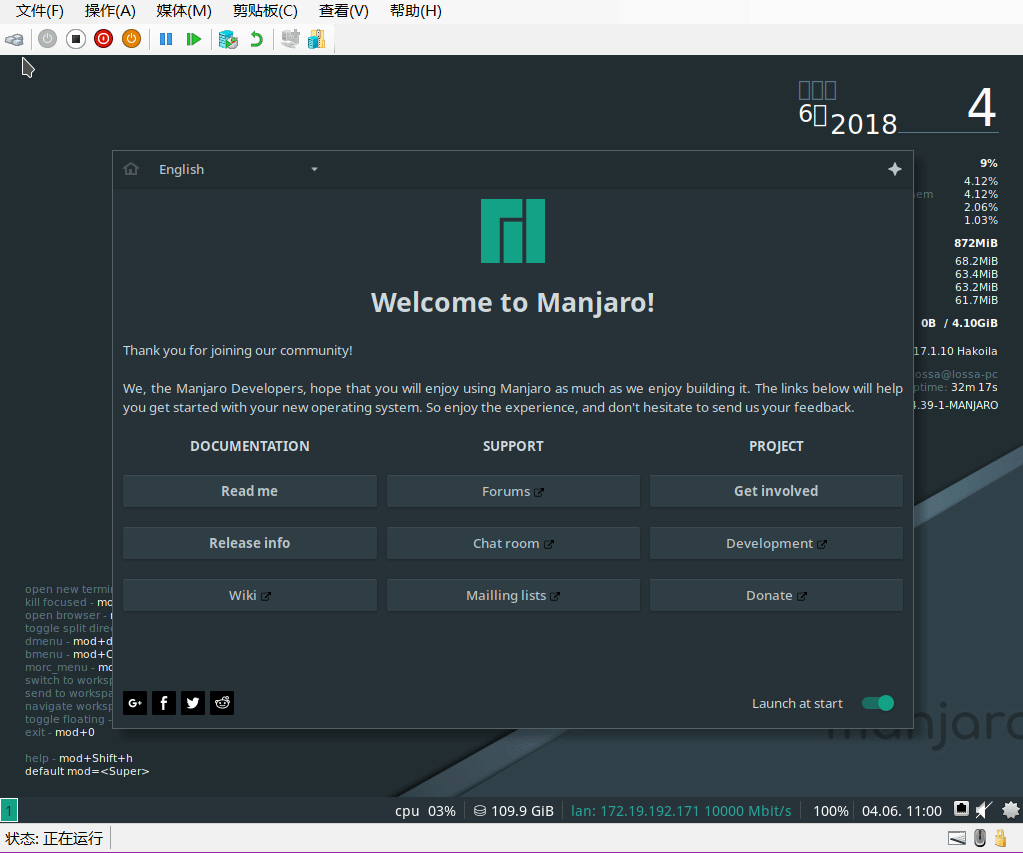Click the 状态: 正在运行 status text
Screen dimensions: 1023x853
[x=54, y=838]
